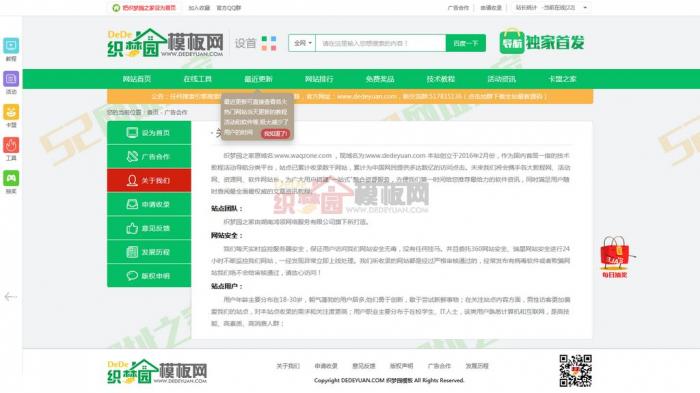
Task: Open the green gamepad sidebar icon
Action: coord(11,178)
